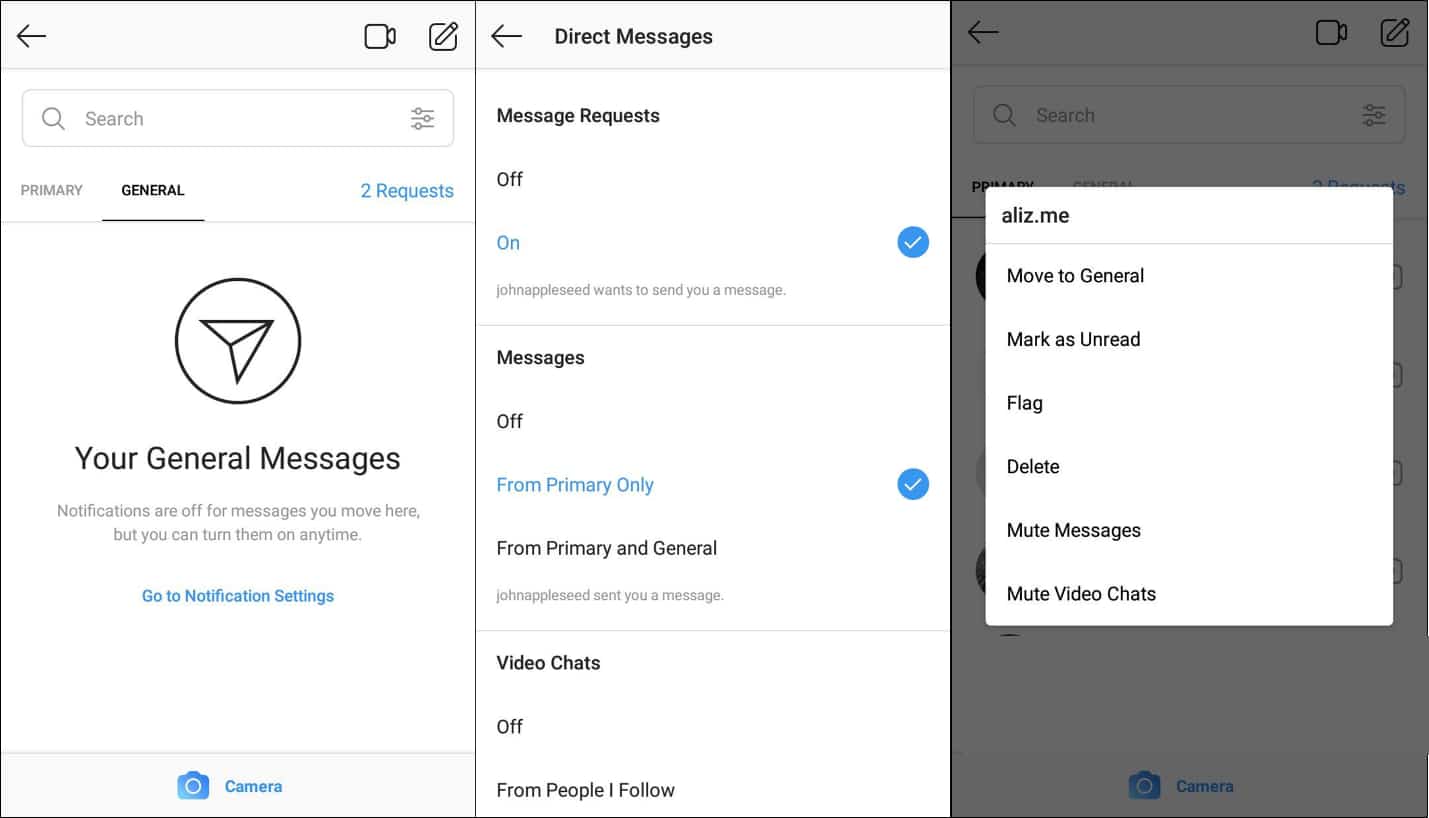Viewport: 1429px width, 818px height.
Task: Tap 'johnappleseed sent you a message.'
Action: pos(610,596)
